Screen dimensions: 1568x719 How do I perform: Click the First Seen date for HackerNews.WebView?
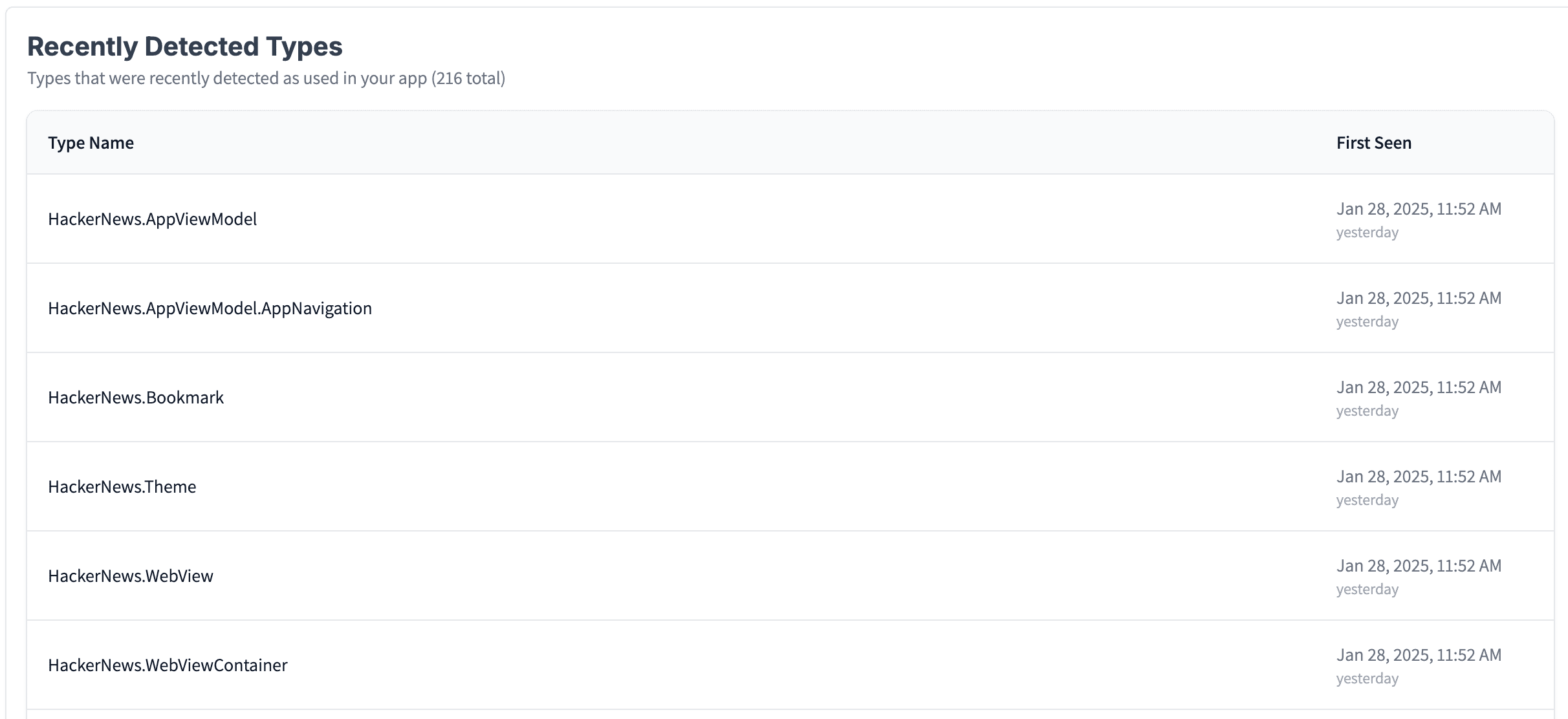pyautogui.click(x=1419, y=566)
